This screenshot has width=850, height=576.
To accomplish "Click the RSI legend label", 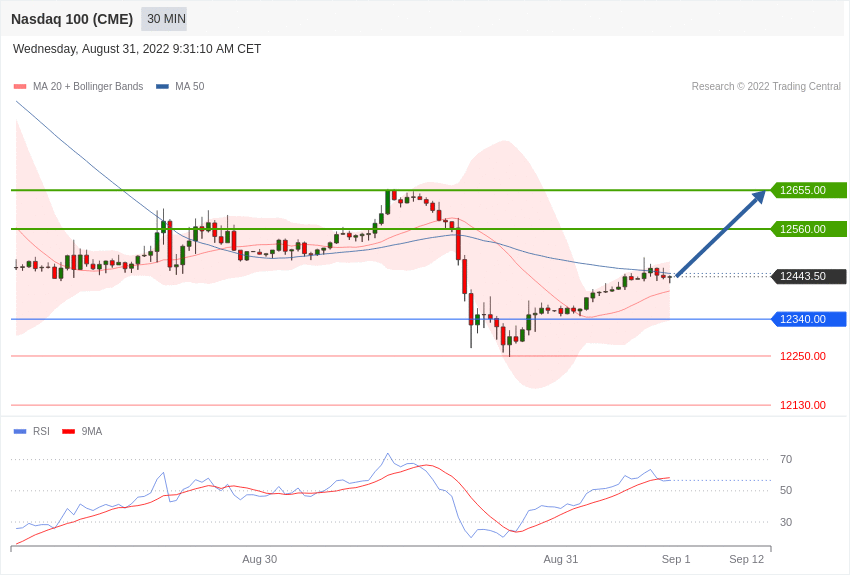I will click(x=41, y=431).
